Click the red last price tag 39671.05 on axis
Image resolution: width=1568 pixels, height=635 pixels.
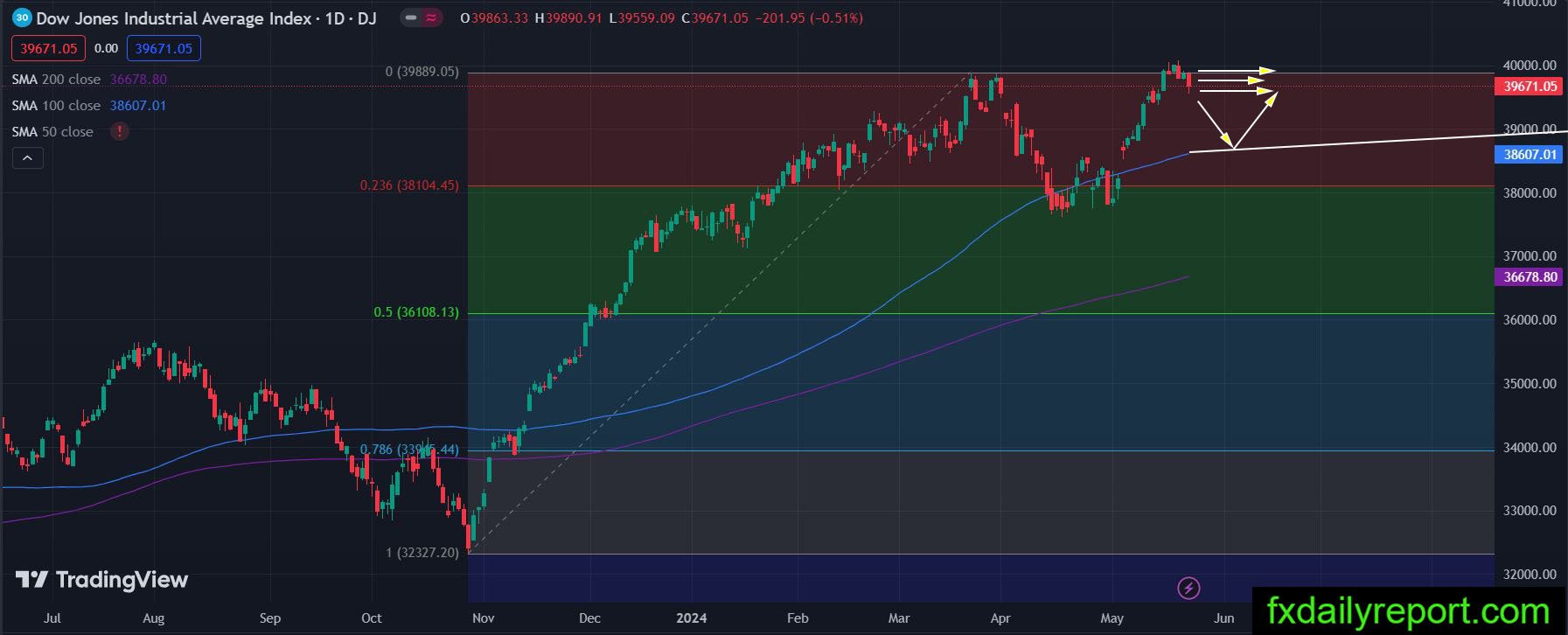click(x=1530, y=86)
